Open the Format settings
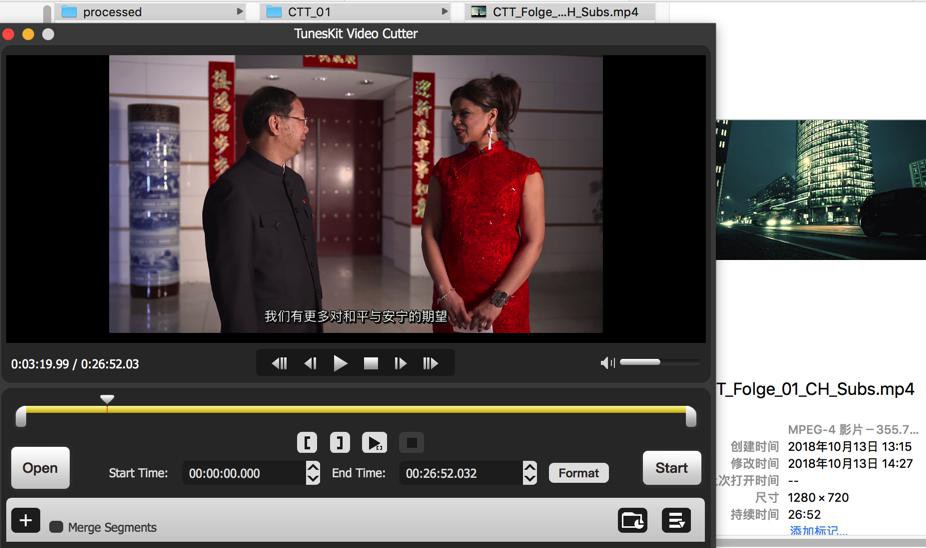 [x=579, y=473]
